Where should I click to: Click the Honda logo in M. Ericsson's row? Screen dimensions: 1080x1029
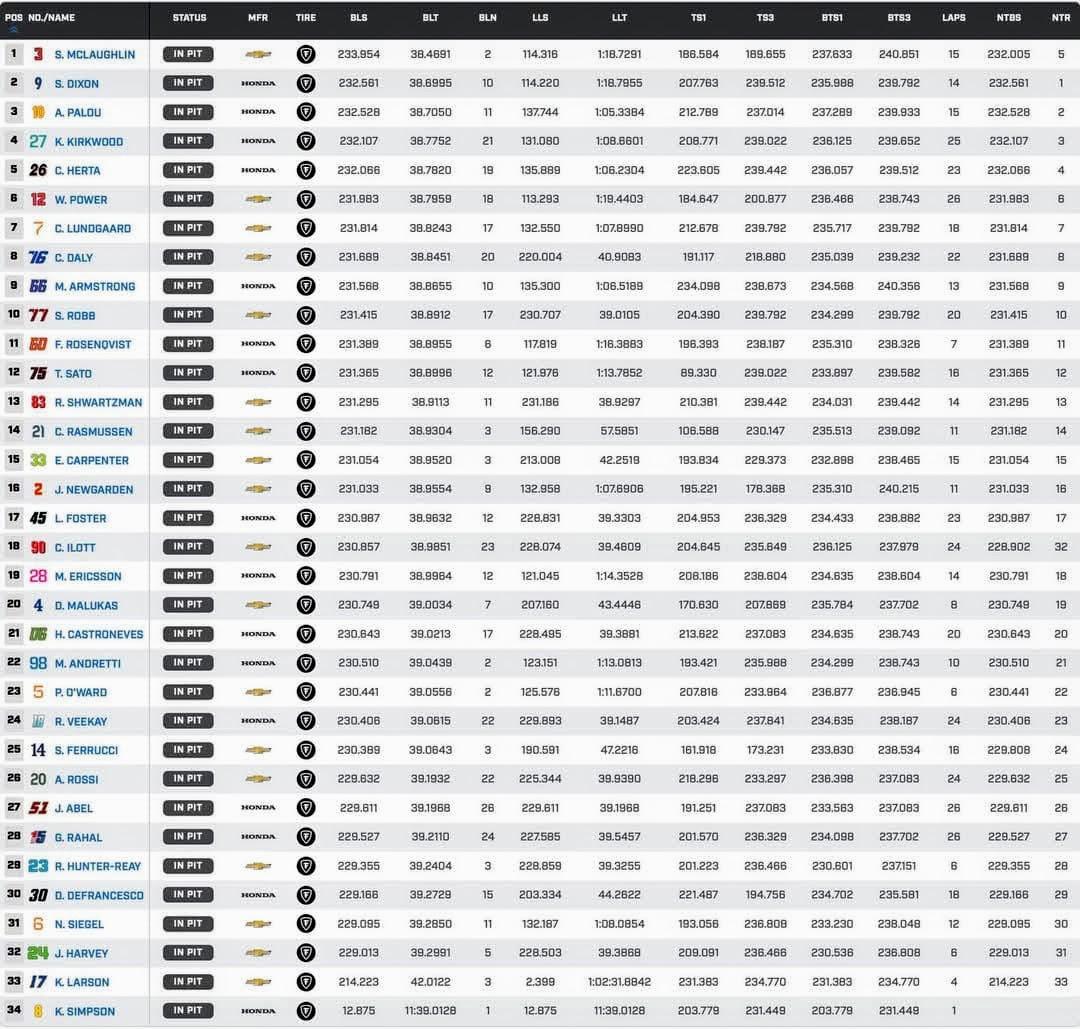258,576
